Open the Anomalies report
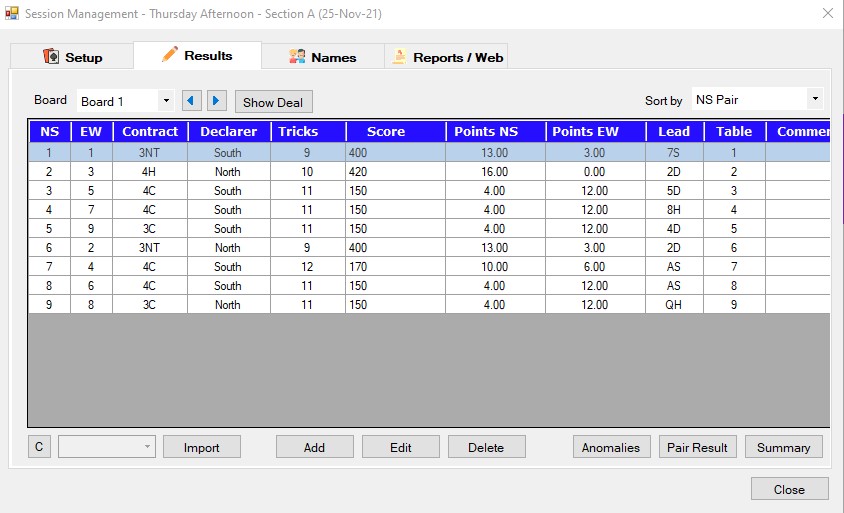This screenshot has height=513, width=844. [610, 447]
